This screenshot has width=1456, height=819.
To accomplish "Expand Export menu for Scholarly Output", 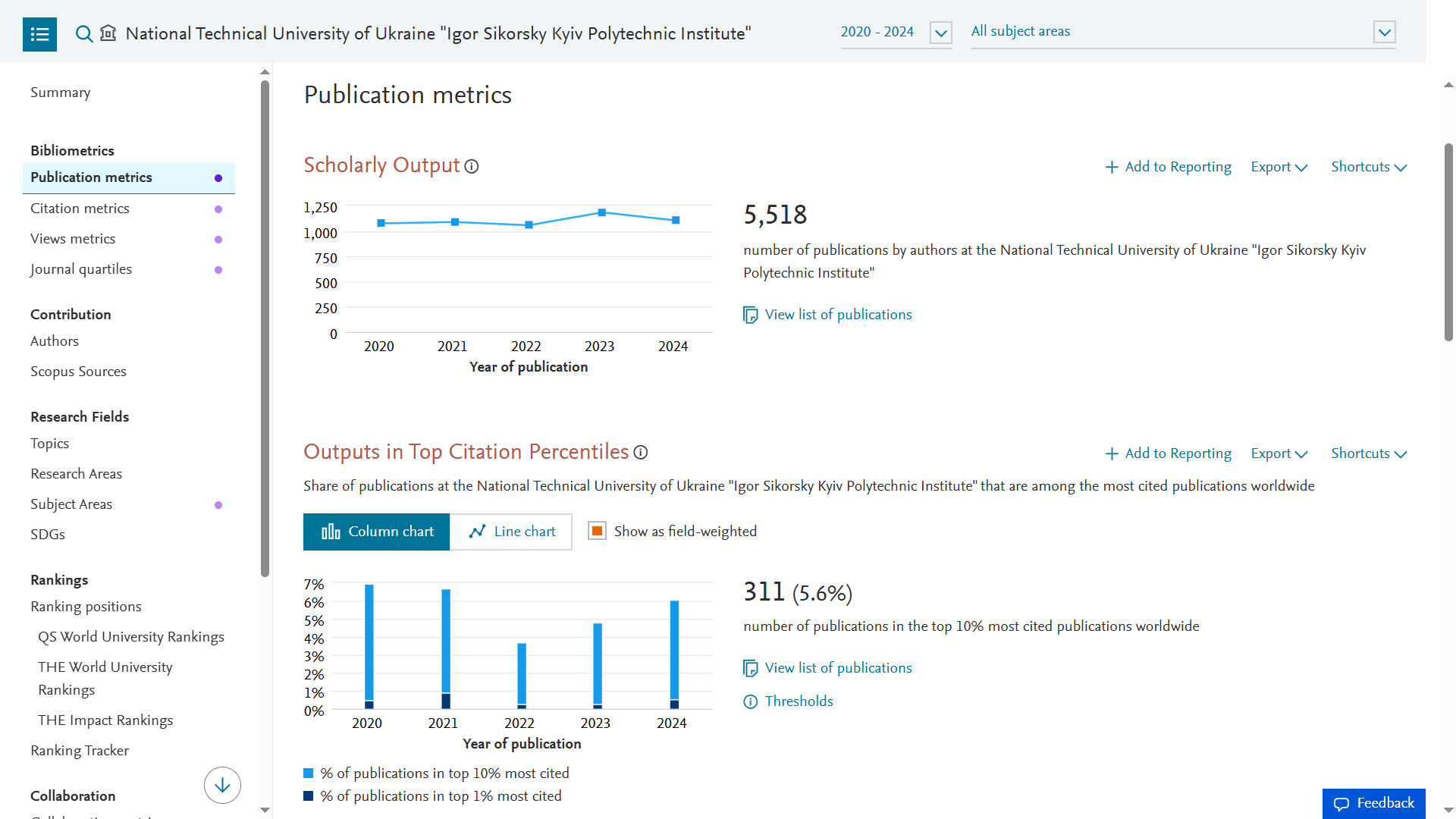I will tap(1279, 167).
